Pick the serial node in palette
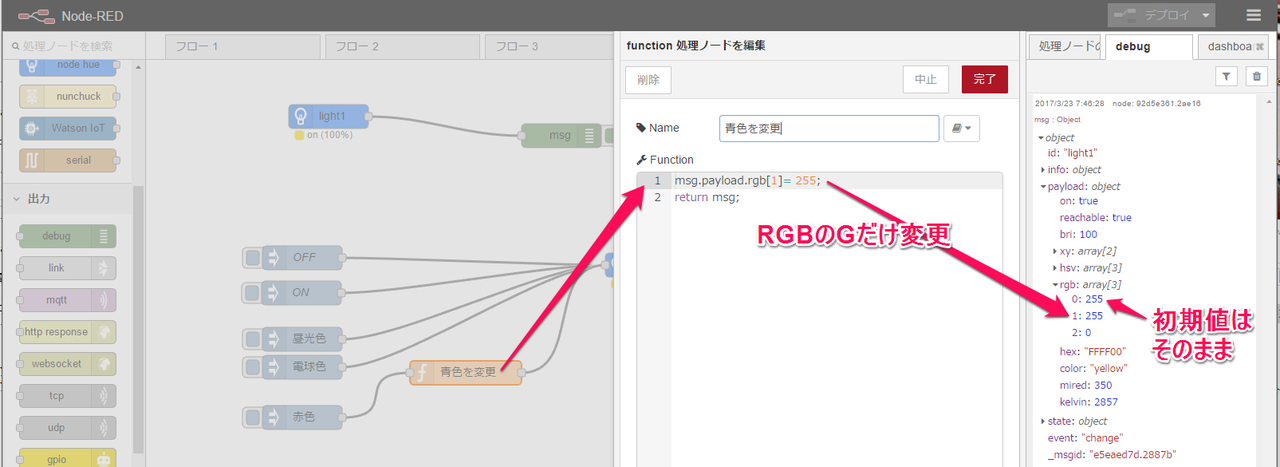Image resolution: width=1280 pixels, height=467 pixels. 68,160
